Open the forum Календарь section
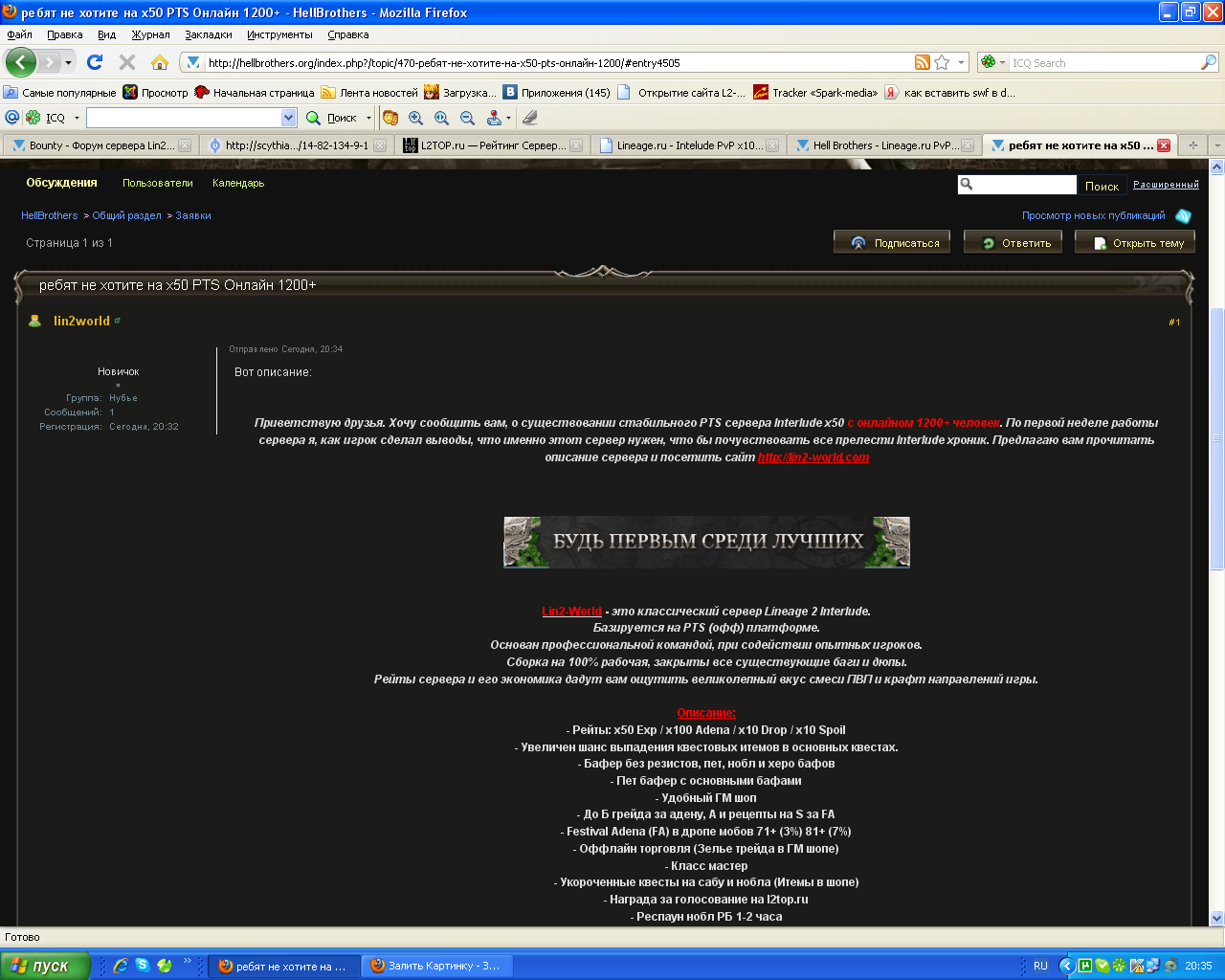1225x980 pixels. (x=238, y=183)
